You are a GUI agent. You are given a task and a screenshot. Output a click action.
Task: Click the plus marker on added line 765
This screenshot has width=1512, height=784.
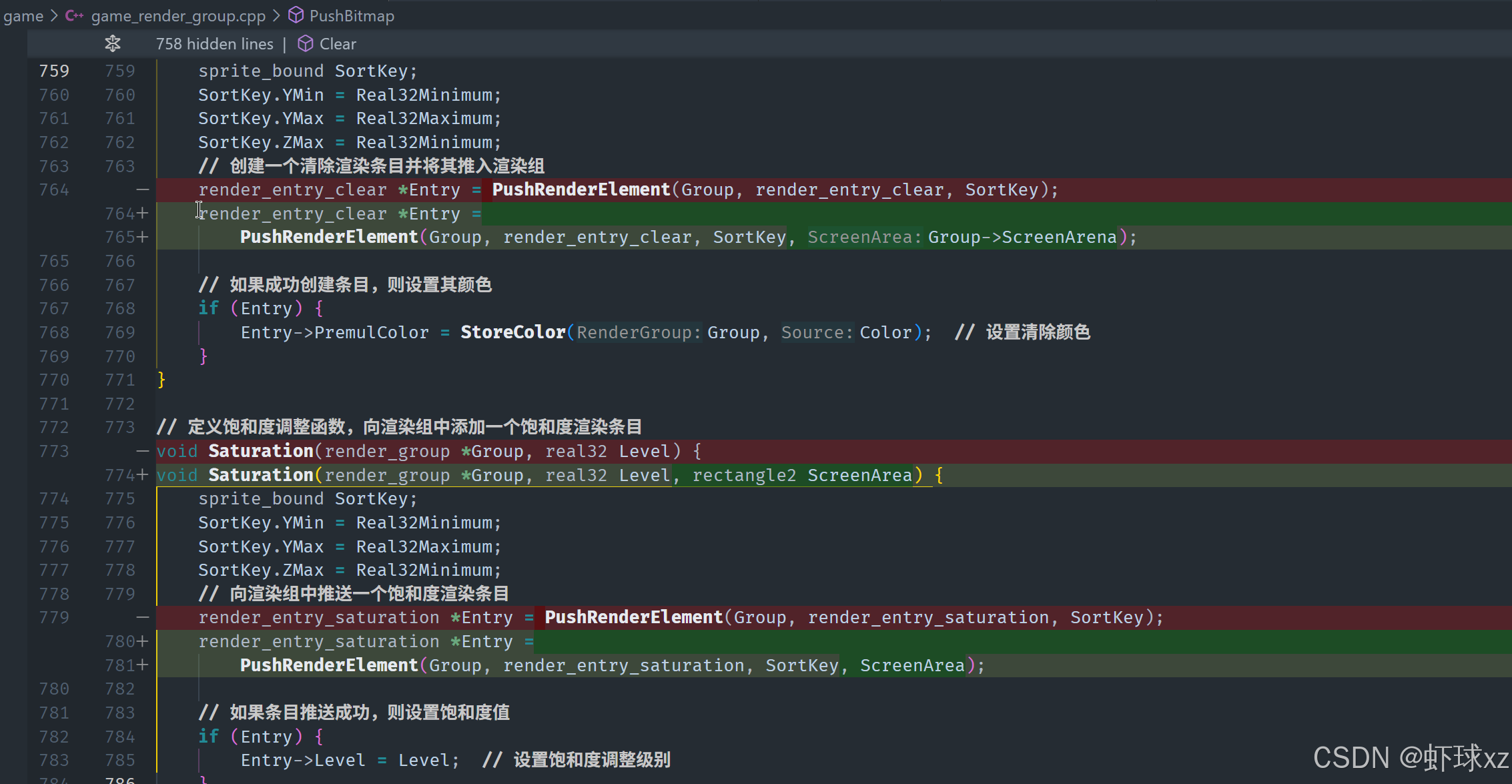[x=142, y=237]
